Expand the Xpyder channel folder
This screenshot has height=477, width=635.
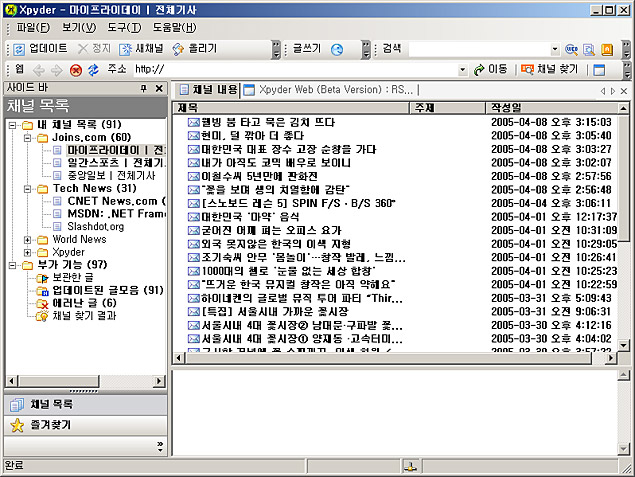coord(27,253)
